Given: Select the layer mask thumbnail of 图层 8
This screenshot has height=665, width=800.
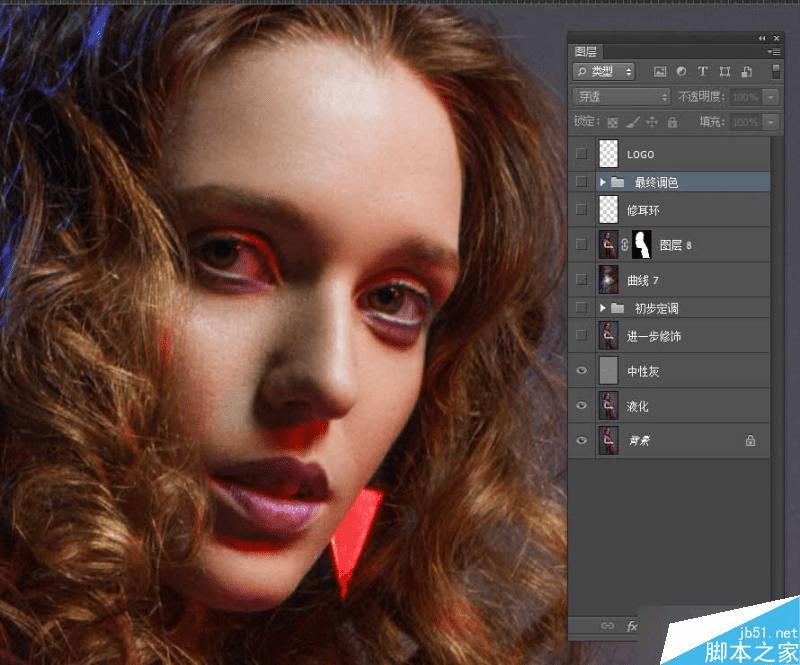Looking at the screenshot, I should 642,244.
